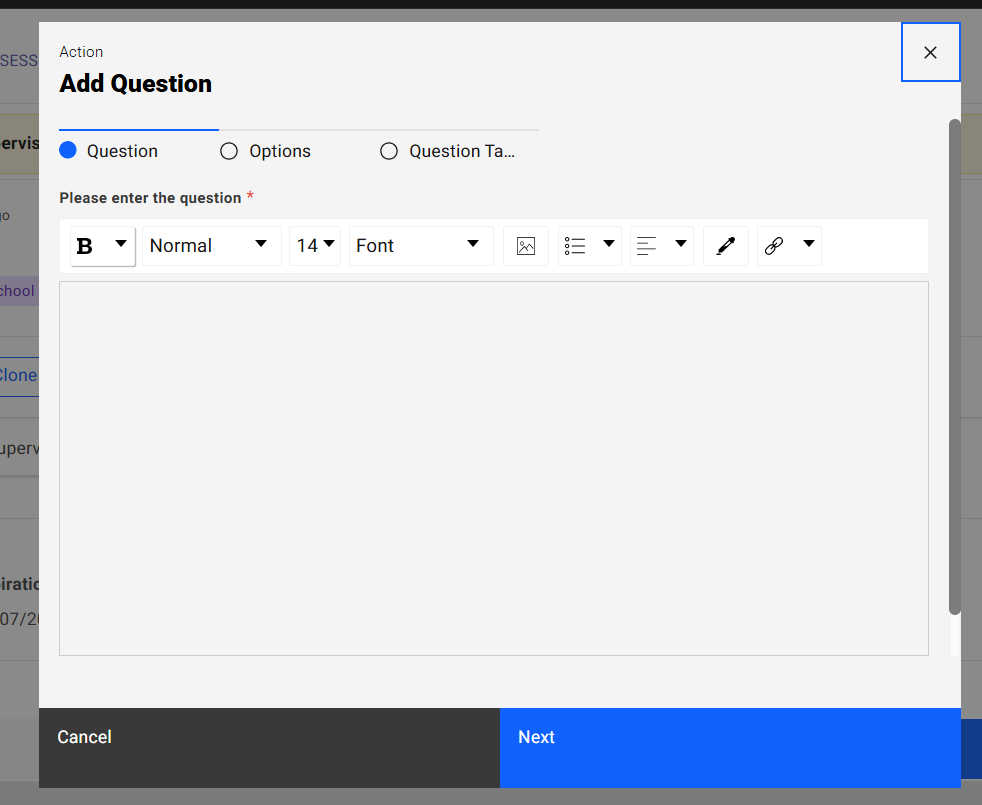Insert an image using the picture icon

pyautogui.click(x=526, y=246)
